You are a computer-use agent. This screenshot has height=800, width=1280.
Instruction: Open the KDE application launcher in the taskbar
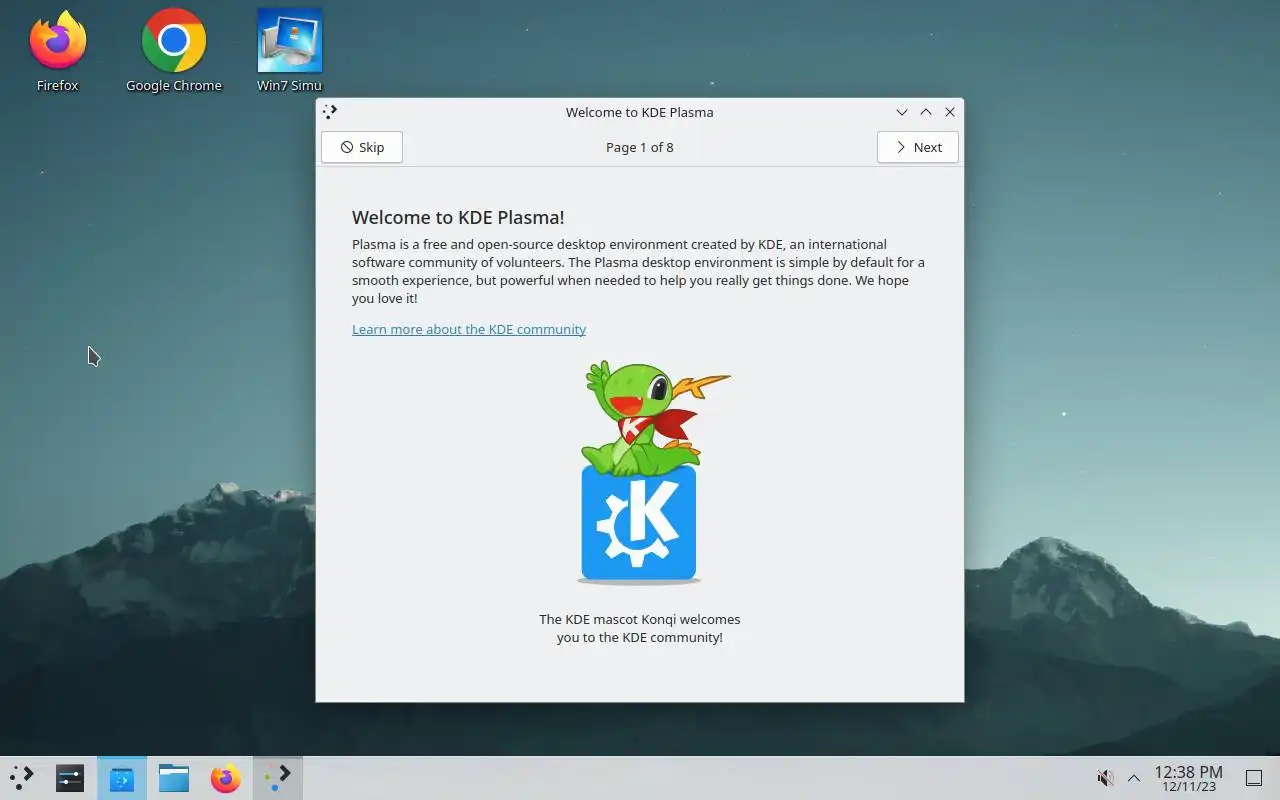(22, 777)
